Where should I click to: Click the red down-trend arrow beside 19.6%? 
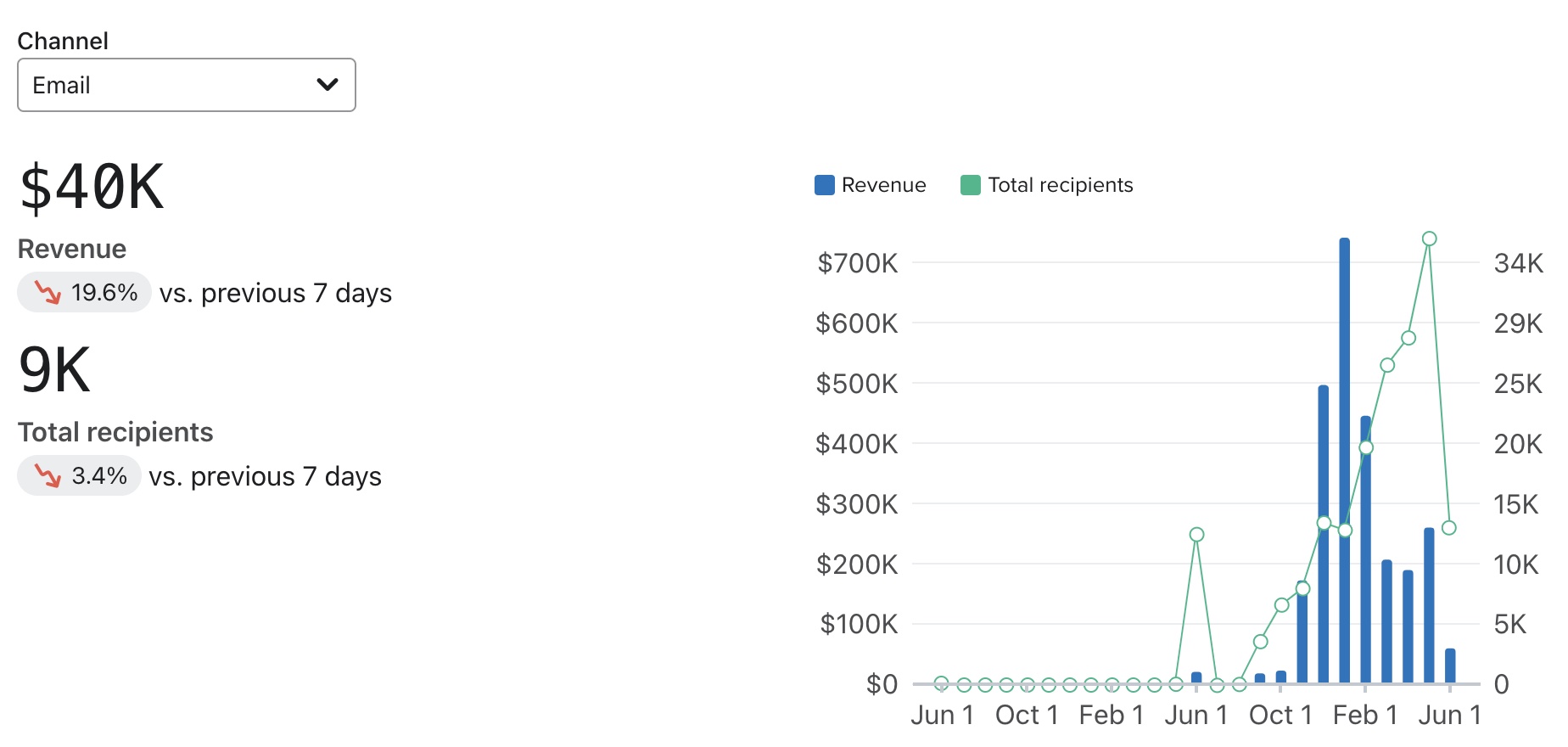[48, 293]
